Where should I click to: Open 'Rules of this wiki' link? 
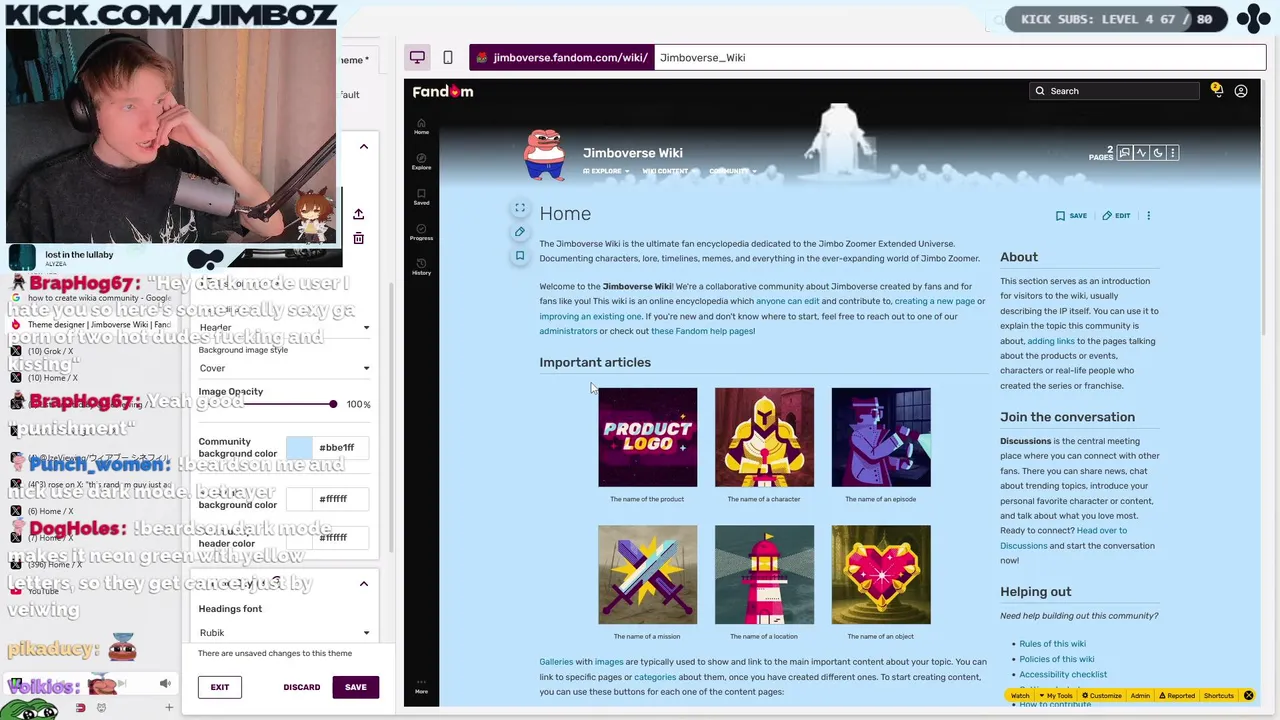(1052, 644)
